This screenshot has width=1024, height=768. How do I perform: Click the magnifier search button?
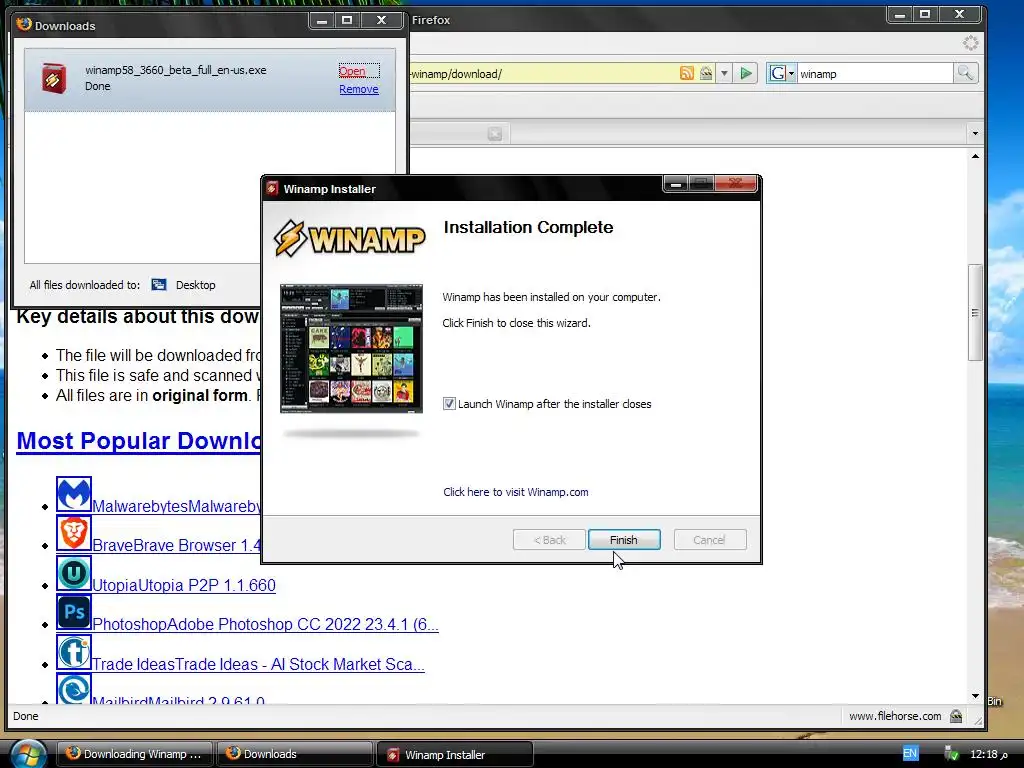click(x=965, y=73)
